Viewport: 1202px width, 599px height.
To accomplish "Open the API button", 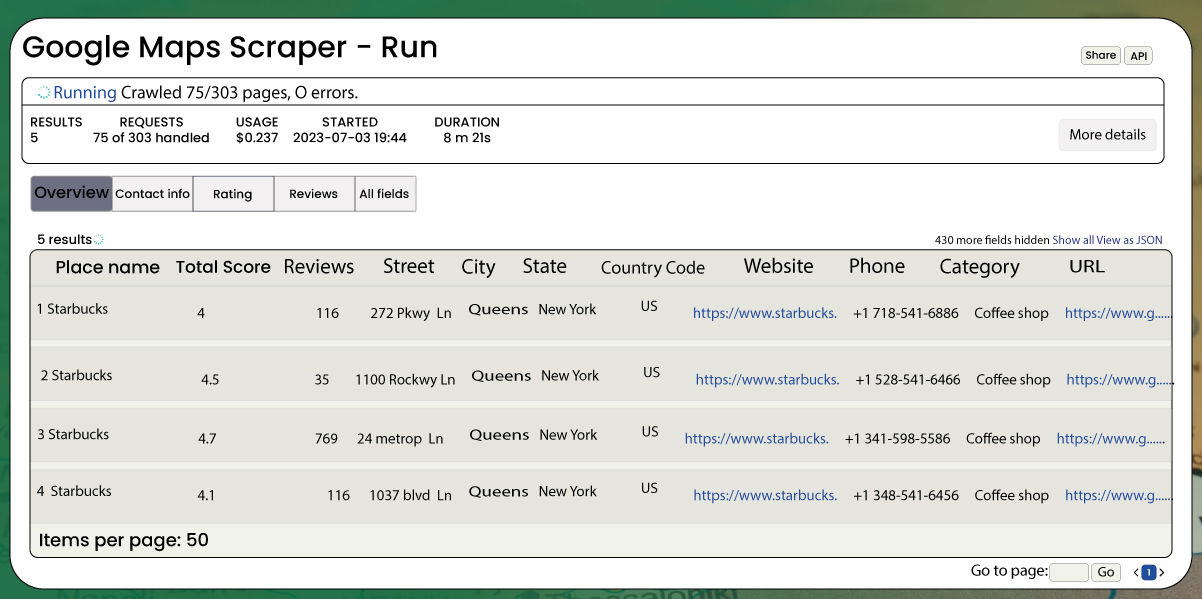I will (x=1138, y=56).
